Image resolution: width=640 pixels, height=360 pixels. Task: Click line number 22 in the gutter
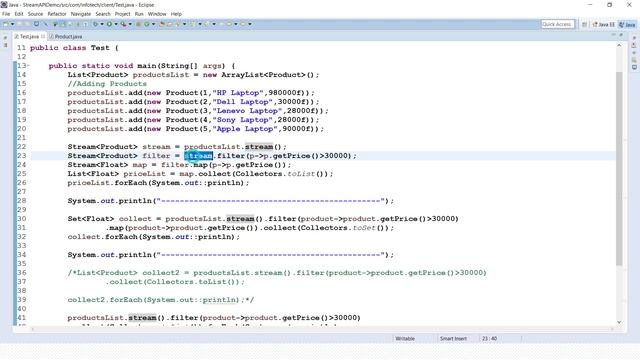click(x=21, y=147)
